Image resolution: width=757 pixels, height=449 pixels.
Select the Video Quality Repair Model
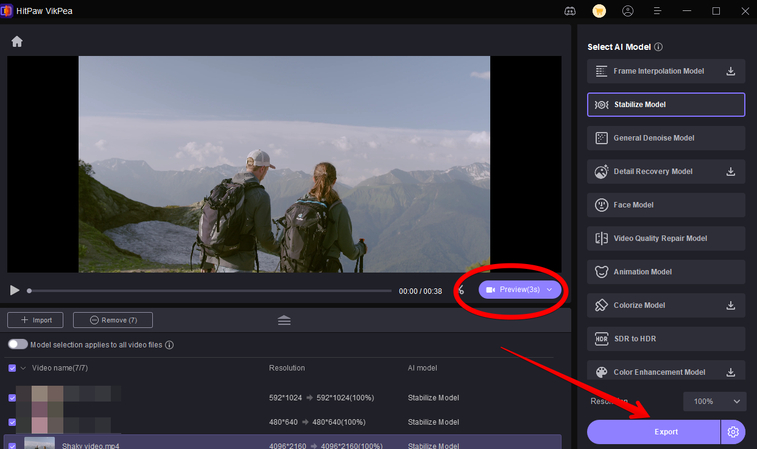point(666,239)
